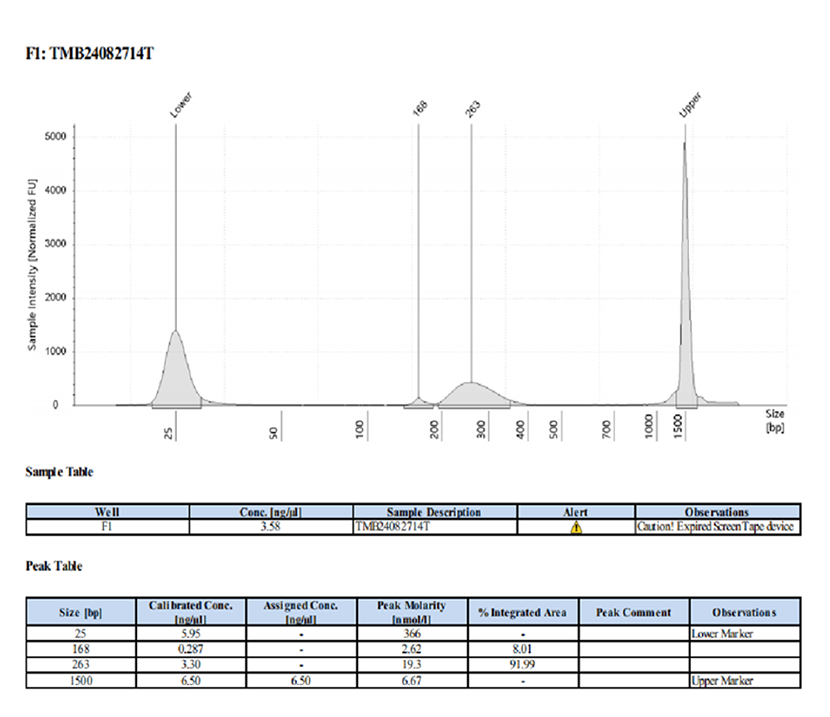Select the report title 'F1: TMB24082714T'

(89, 53)
